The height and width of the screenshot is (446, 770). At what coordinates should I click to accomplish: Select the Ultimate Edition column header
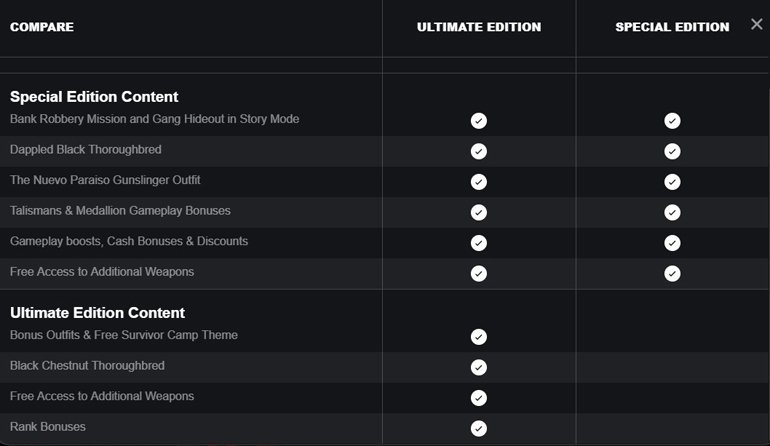coord(479,27)
